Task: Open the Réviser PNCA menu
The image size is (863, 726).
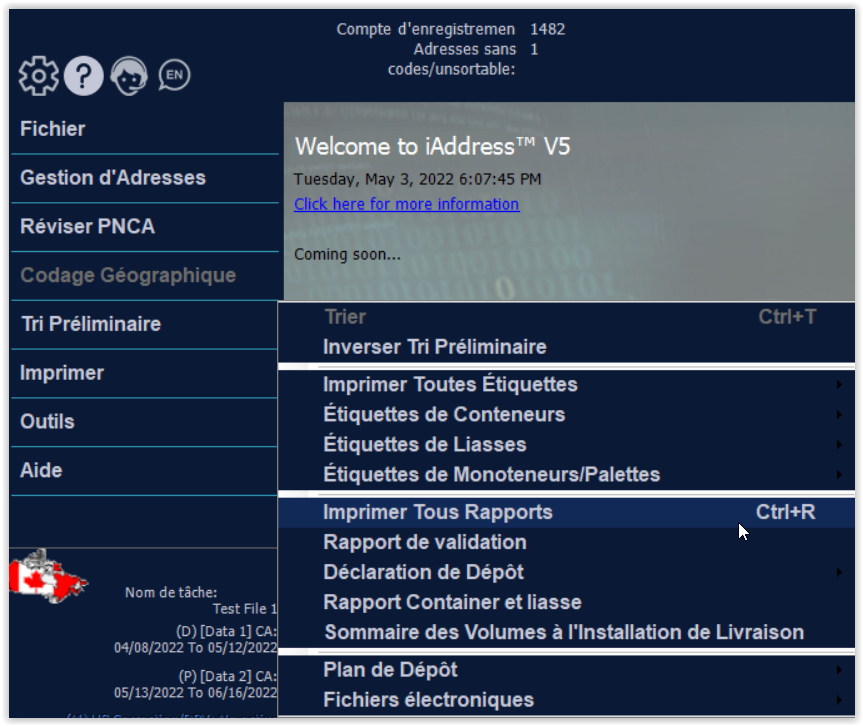Action: (144, 226)
